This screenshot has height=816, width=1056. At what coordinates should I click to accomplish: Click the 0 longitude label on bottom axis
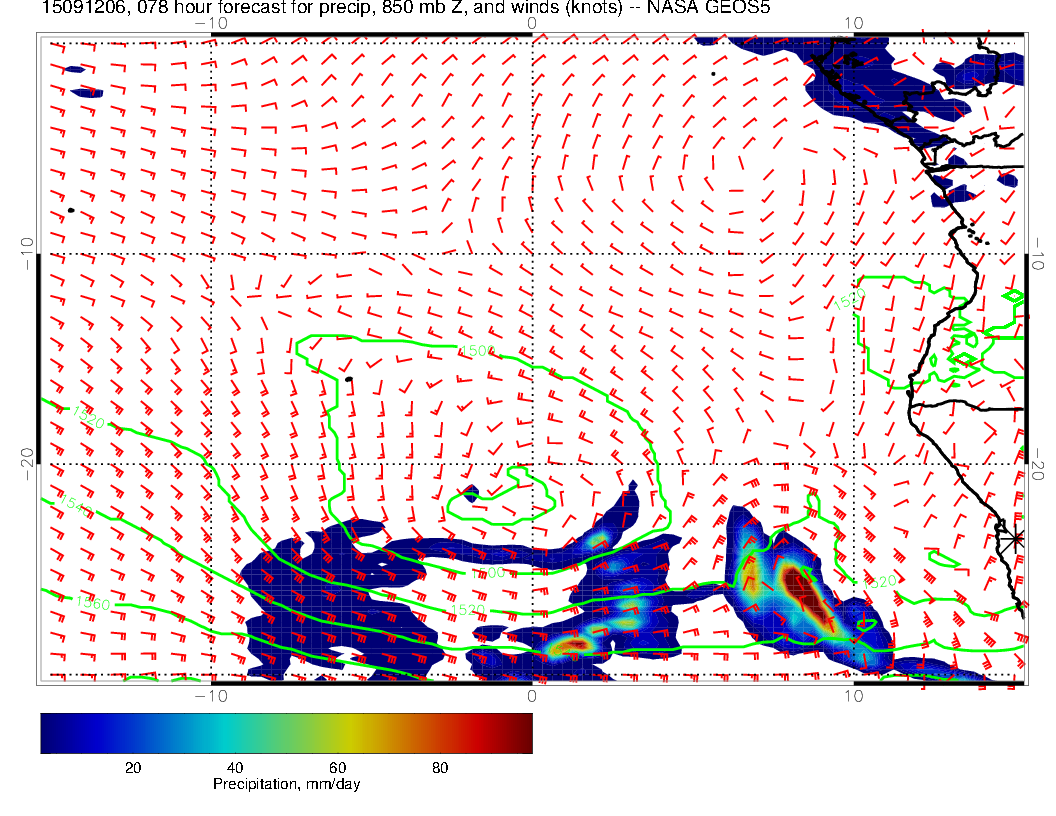(532, 695)
